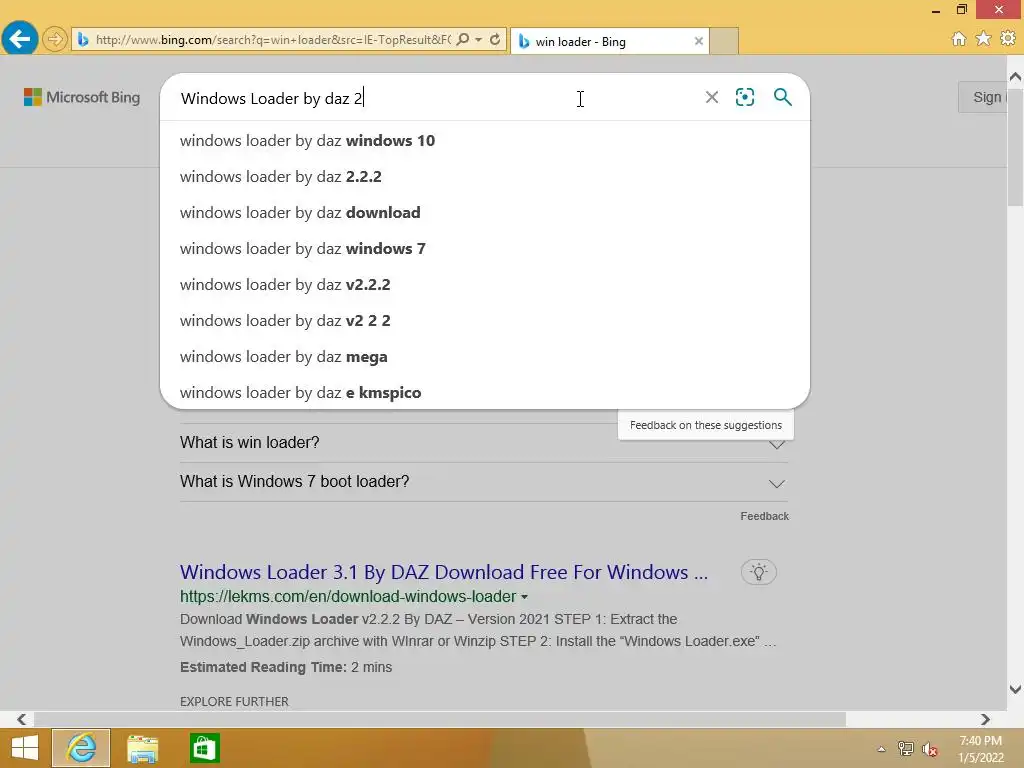Expand 'What is Windows 7 boot loader?' question
Viewport: 1024px width, 768px height.
tap(484, 482)
